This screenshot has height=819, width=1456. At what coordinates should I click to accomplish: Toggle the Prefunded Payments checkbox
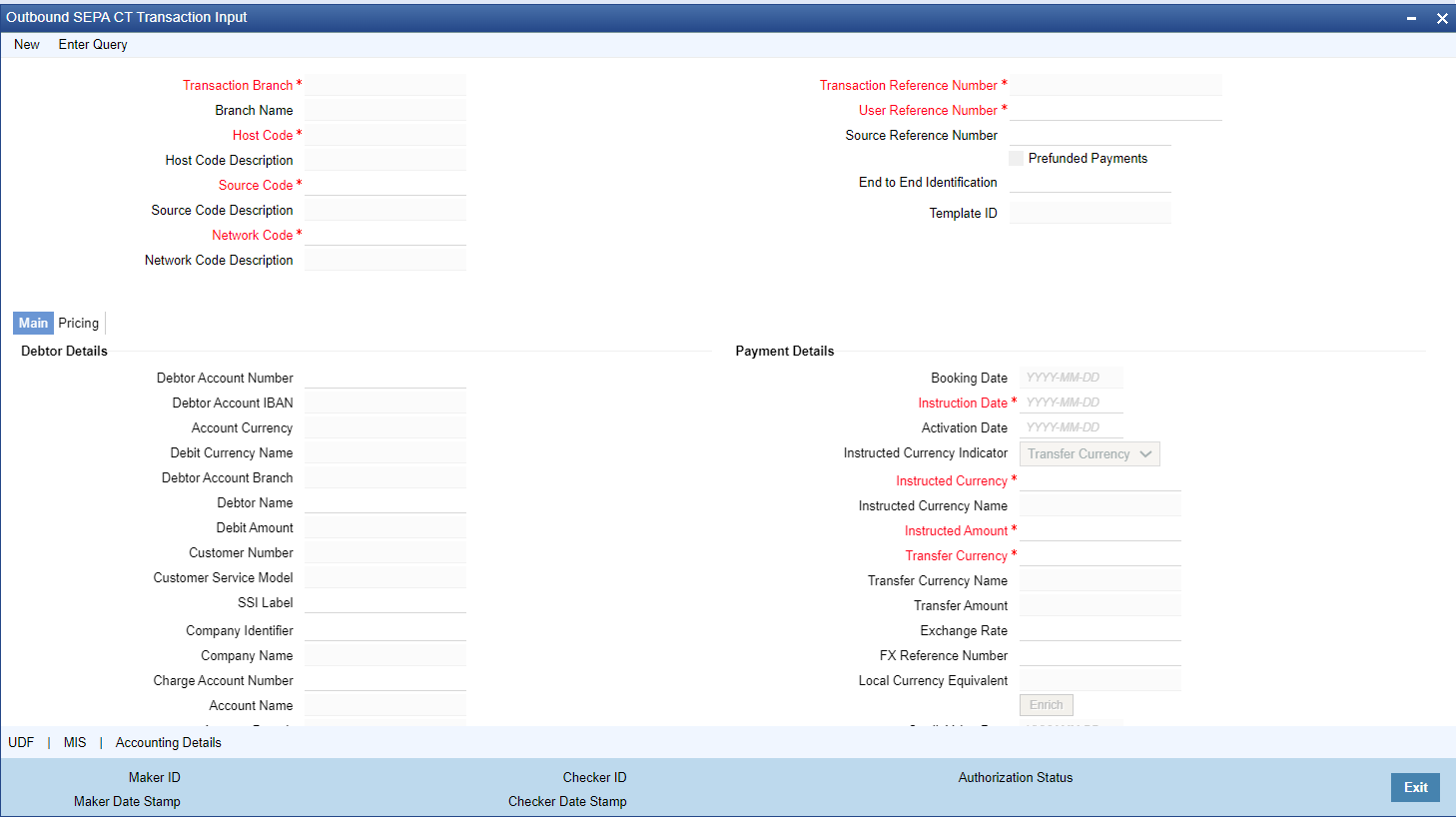(1017, 158)
